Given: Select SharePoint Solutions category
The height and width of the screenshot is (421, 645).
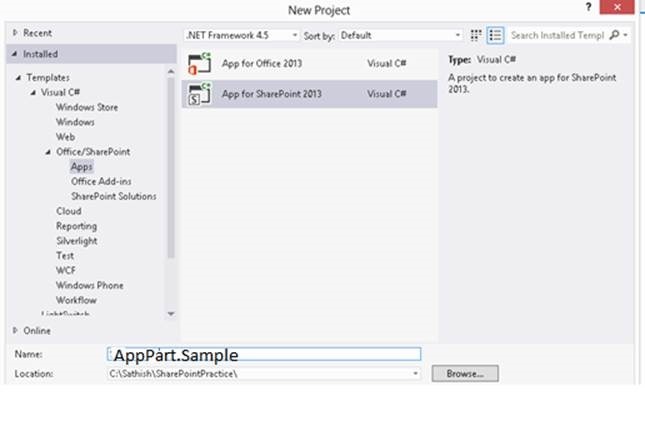Looking at the screenshot, I should click(x=114, y=196).
